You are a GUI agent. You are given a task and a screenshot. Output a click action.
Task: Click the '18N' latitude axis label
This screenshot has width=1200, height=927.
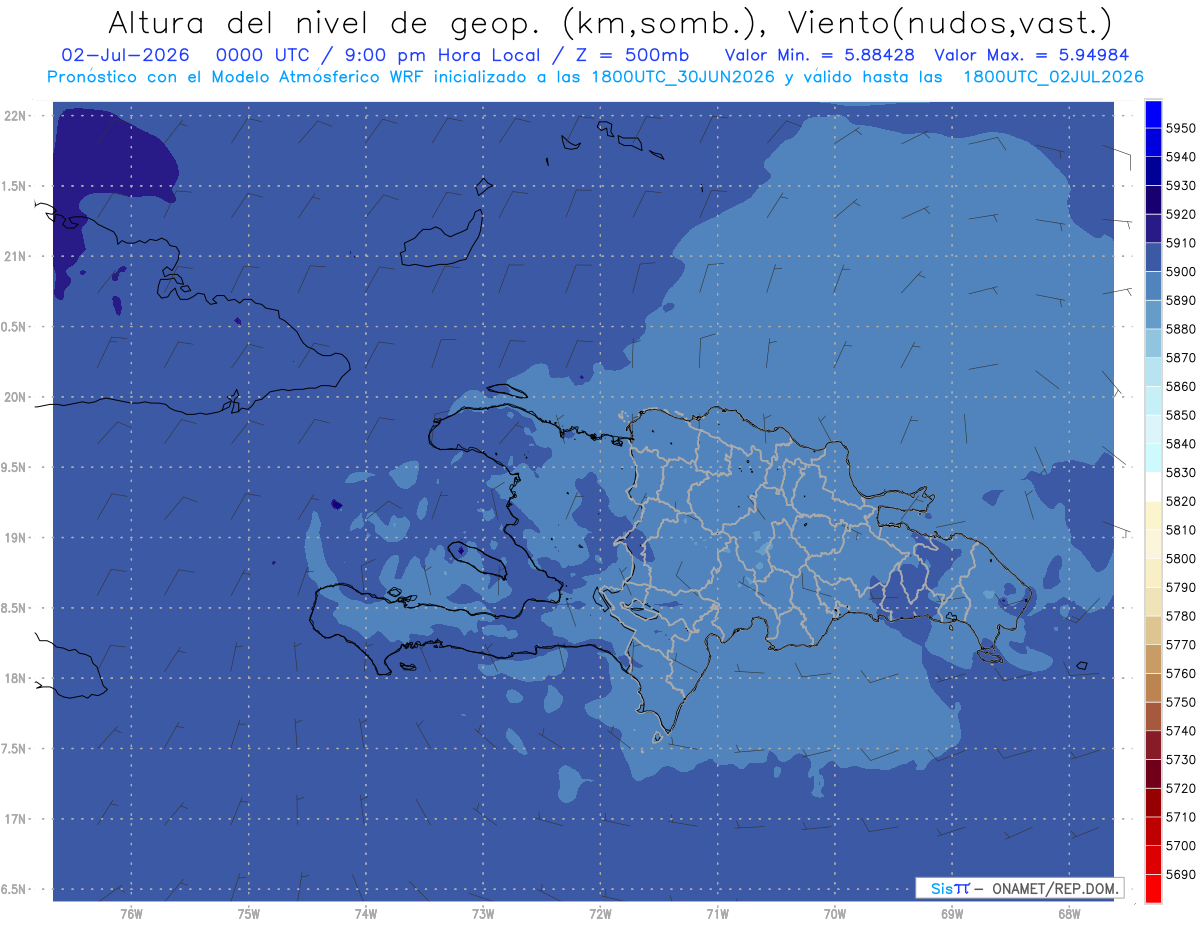point(16,679)
